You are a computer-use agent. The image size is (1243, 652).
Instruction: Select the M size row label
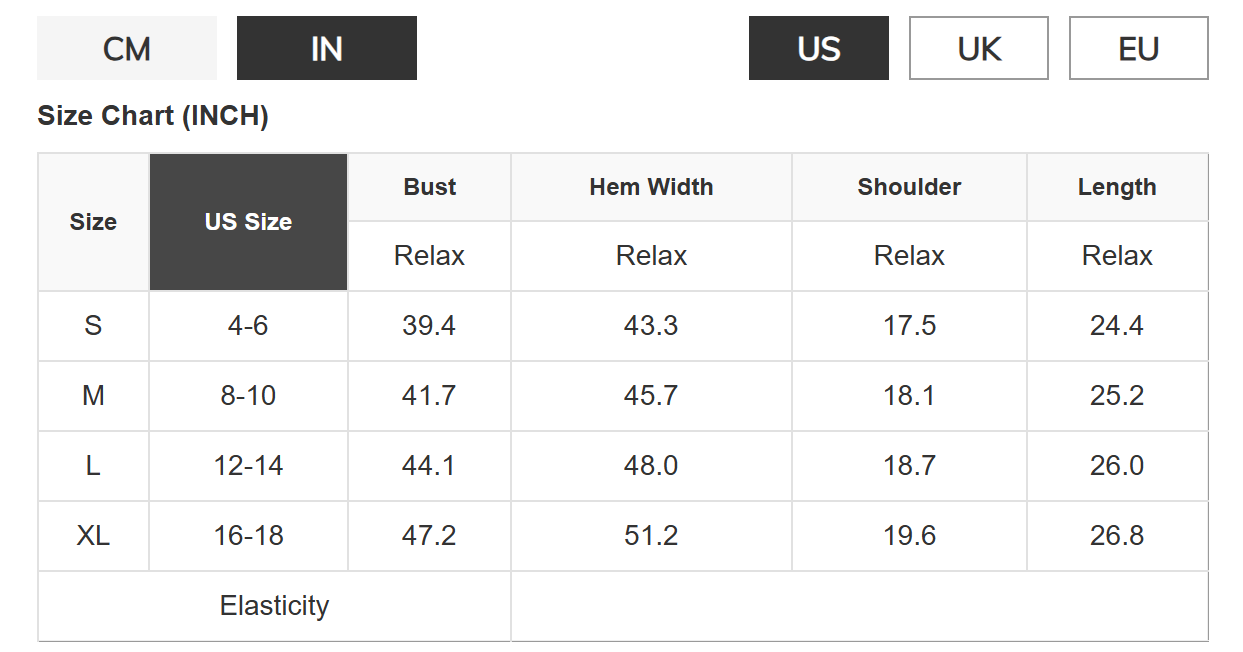(93, 396)
